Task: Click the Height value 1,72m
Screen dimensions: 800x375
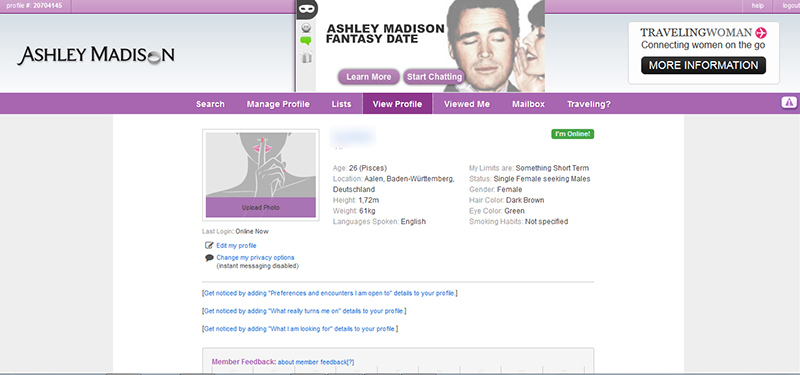Action: tap(369, 200)
